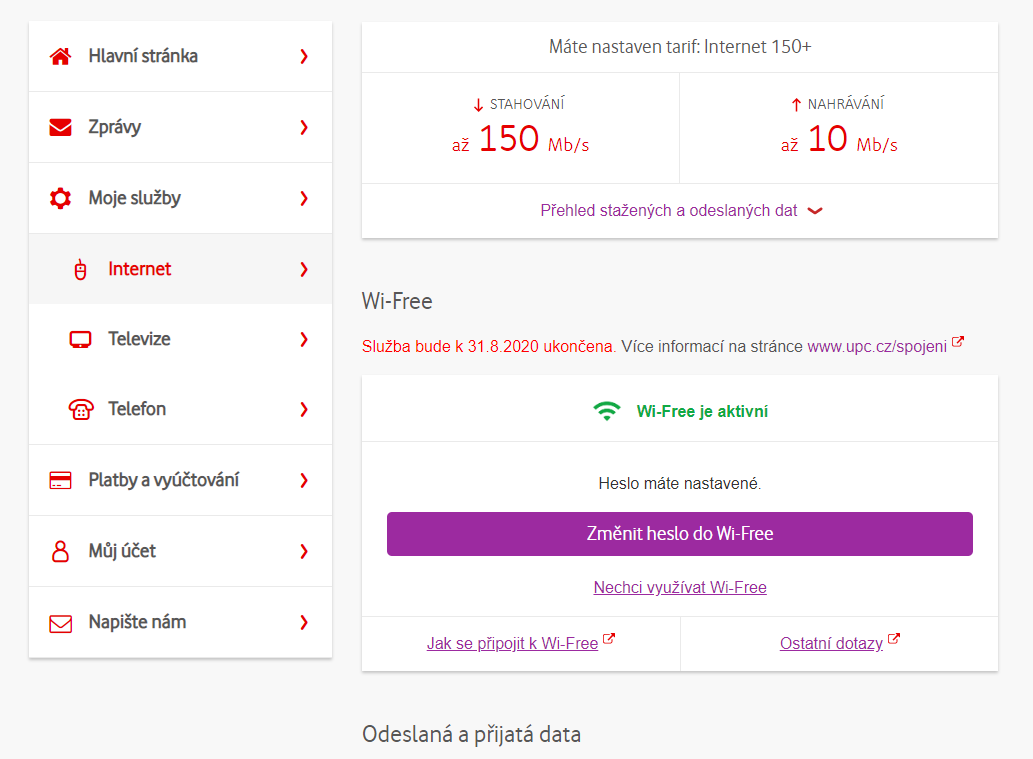The image size is (1033, 759).
Task: Open the Televize menu item
Action: (x=181, y=339)
